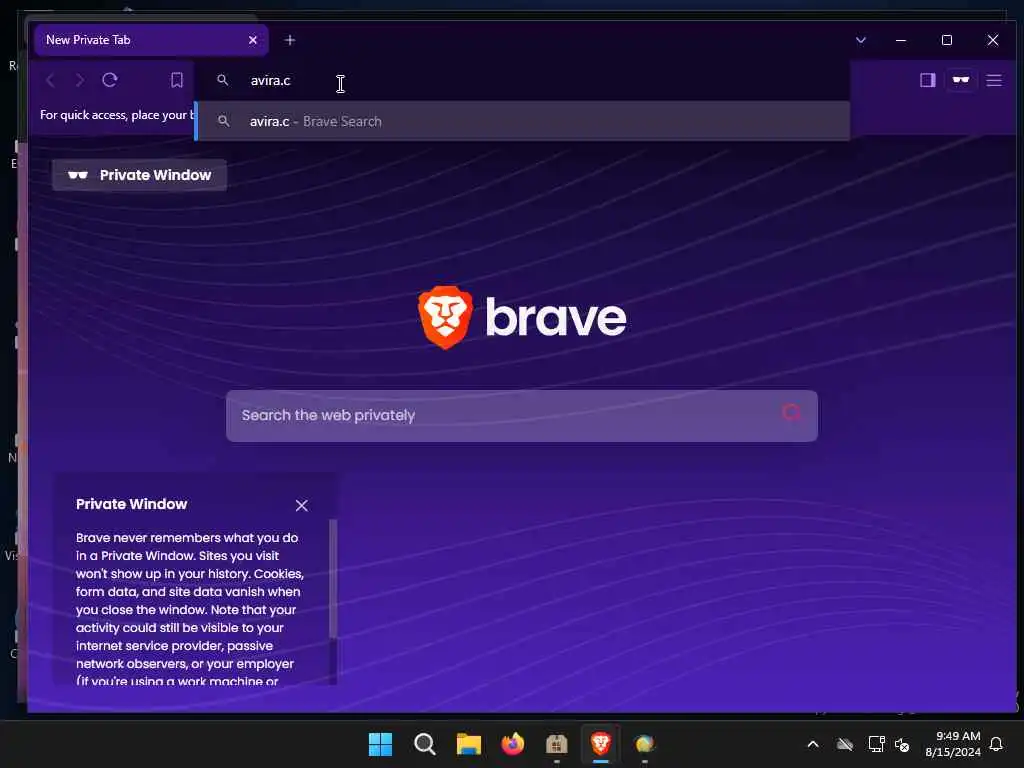The width and height of the screenshot is (1024, 768).
Task: Click the Brave lion logo
Action: point(445,317)
